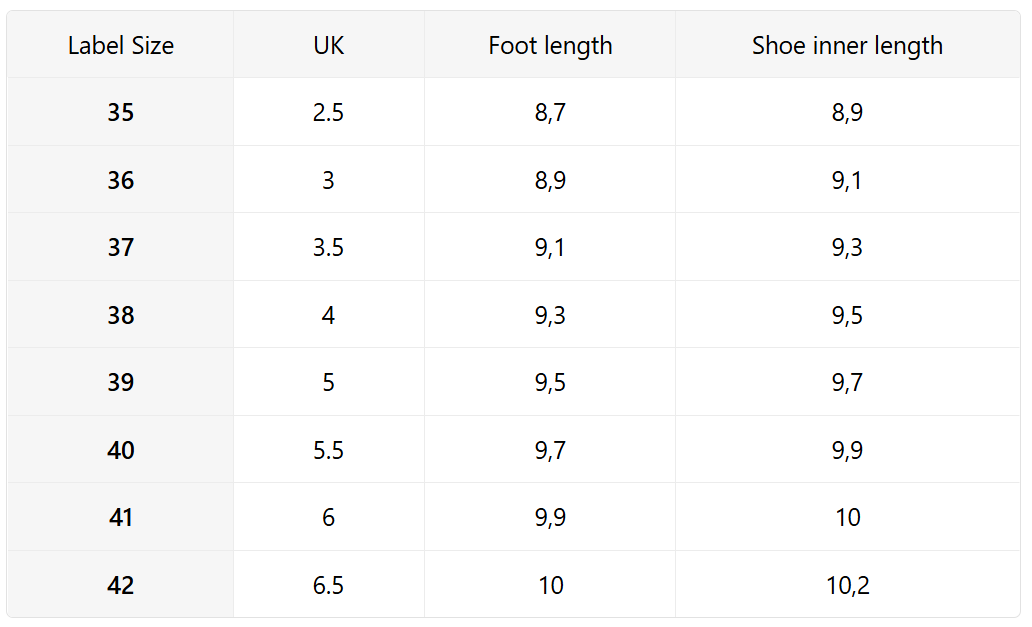The image size is (1032, 627).
Task: Click UK size 2.5 cell
Action: click(328, 113)
